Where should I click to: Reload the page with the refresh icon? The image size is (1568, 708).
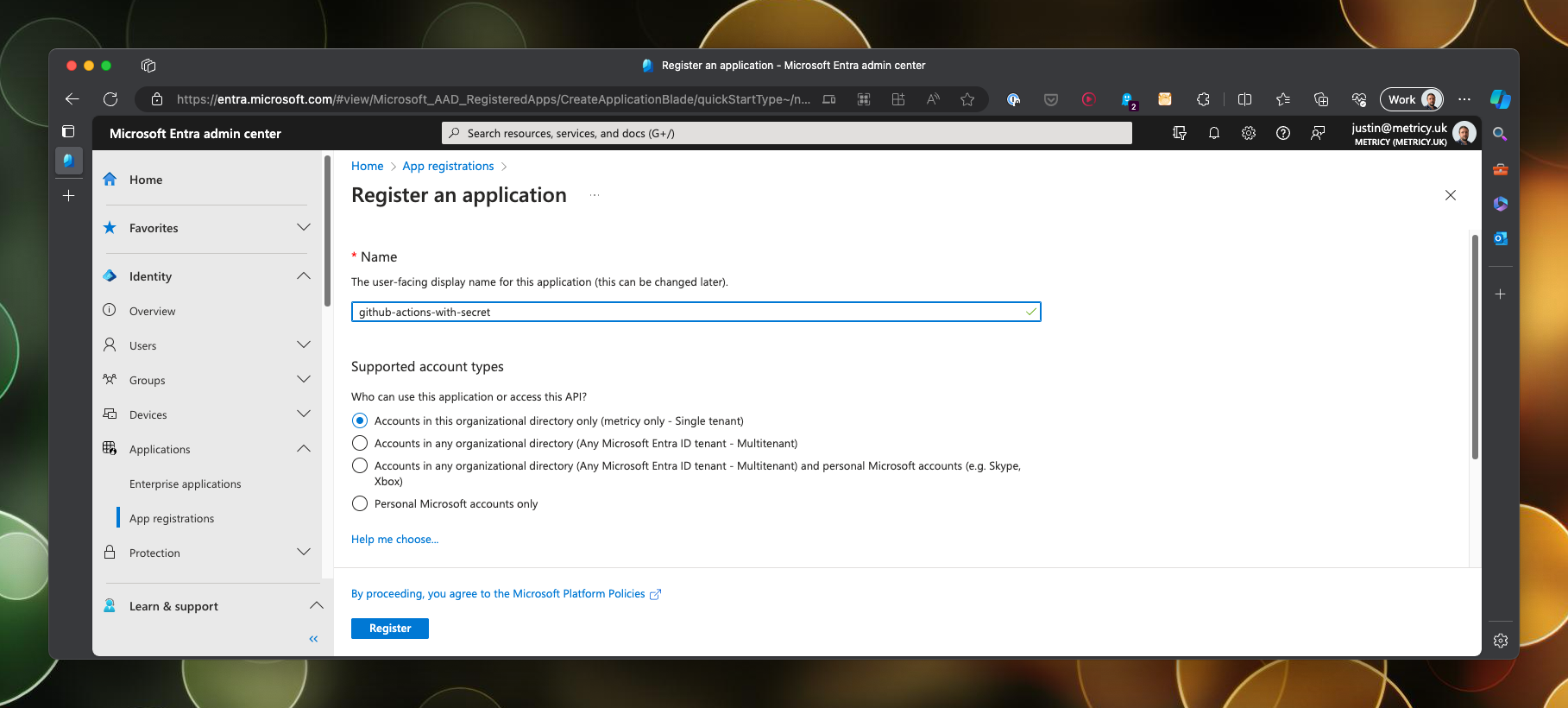(x=110, y=99)
